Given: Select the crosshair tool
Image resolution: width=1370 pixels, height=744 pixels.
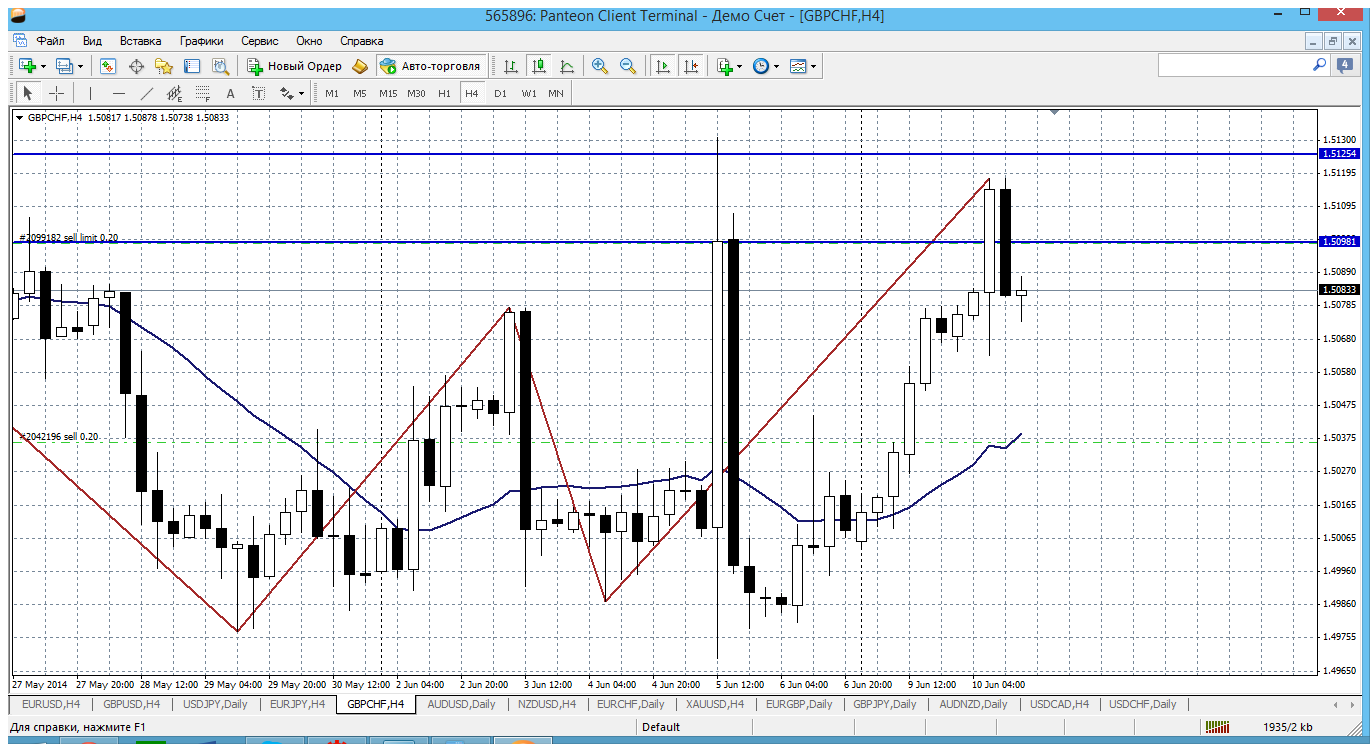Looking at the screenshot, I should point(57,93).
